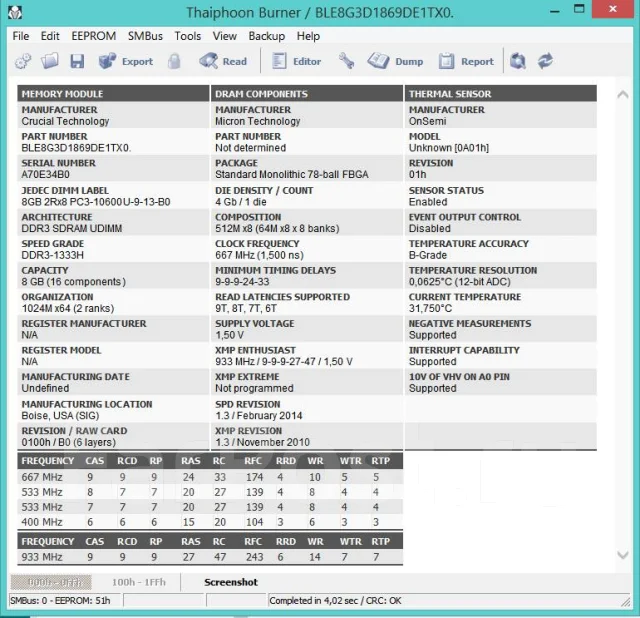Click Micron Technology DRAM manufacturer
This screenshot has width=640, height=618.
(x=258, y=121)
